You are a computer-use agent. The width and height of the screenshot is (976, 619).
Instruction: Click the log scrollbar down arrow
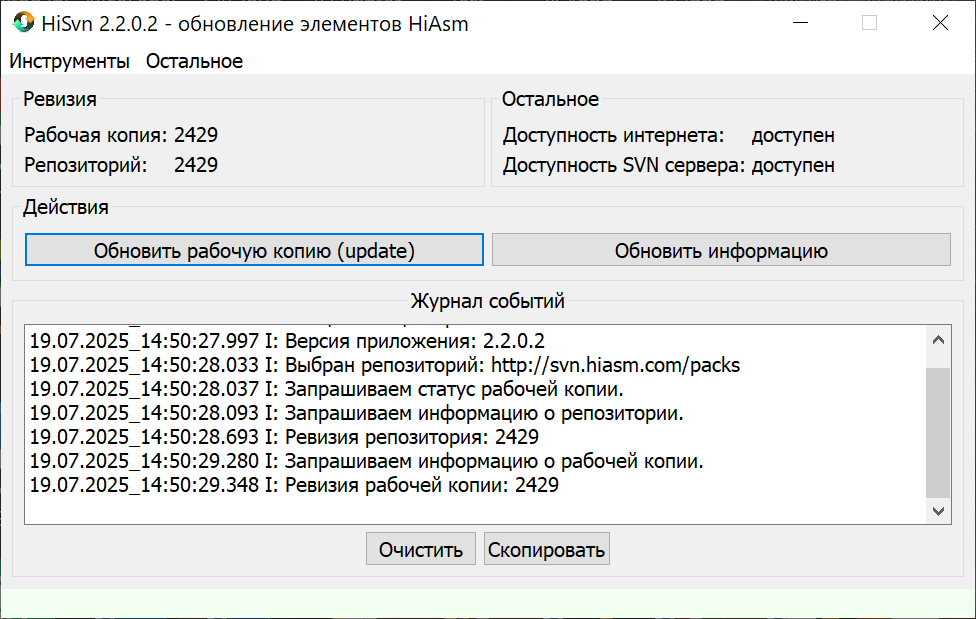click(x=938, y=511)
